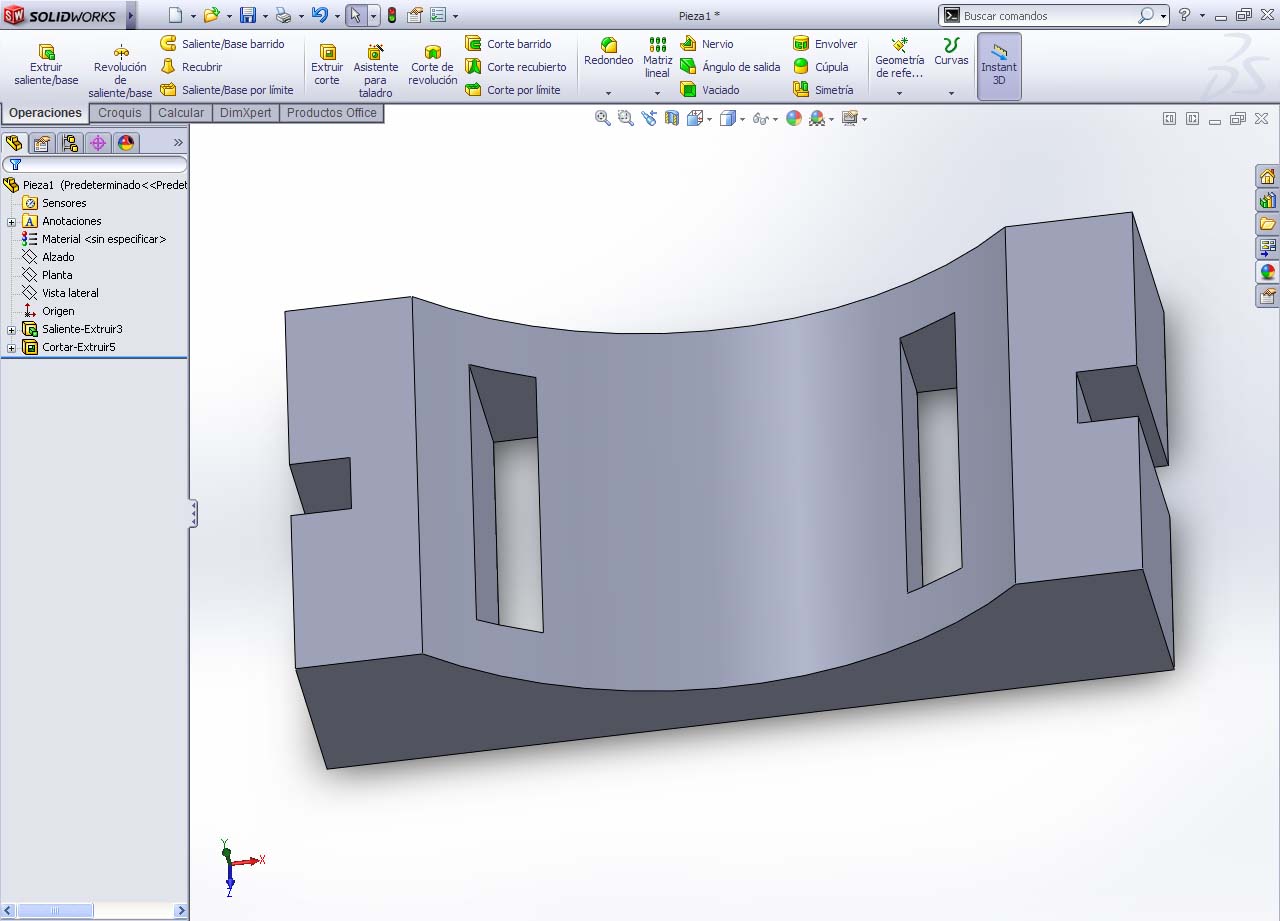The height and width of the screenshot is (921, 1280).
Task: Click the Open file icon
Action: [x=211, y=15]
